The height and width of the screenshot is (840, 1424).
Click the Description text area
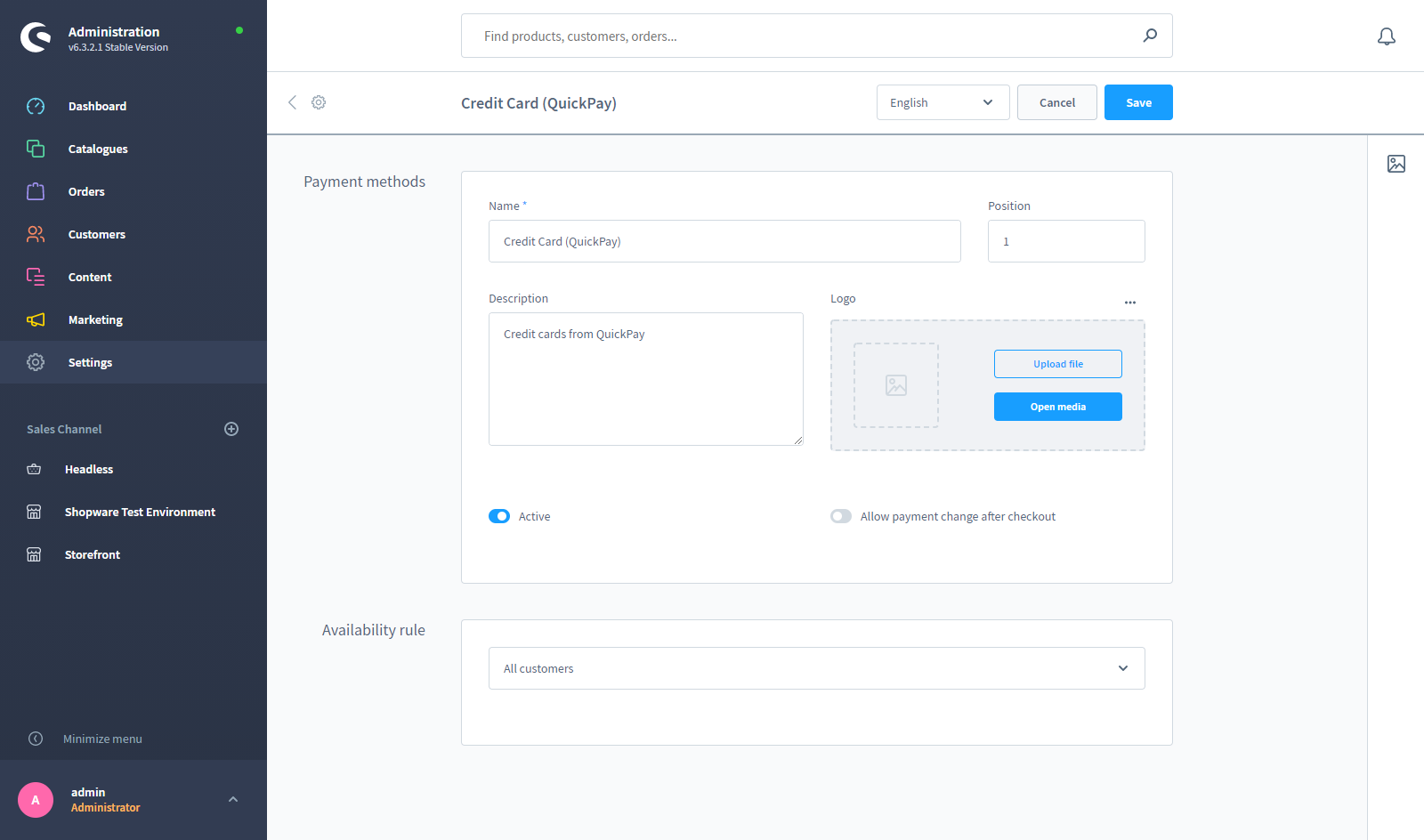(646, 379)
